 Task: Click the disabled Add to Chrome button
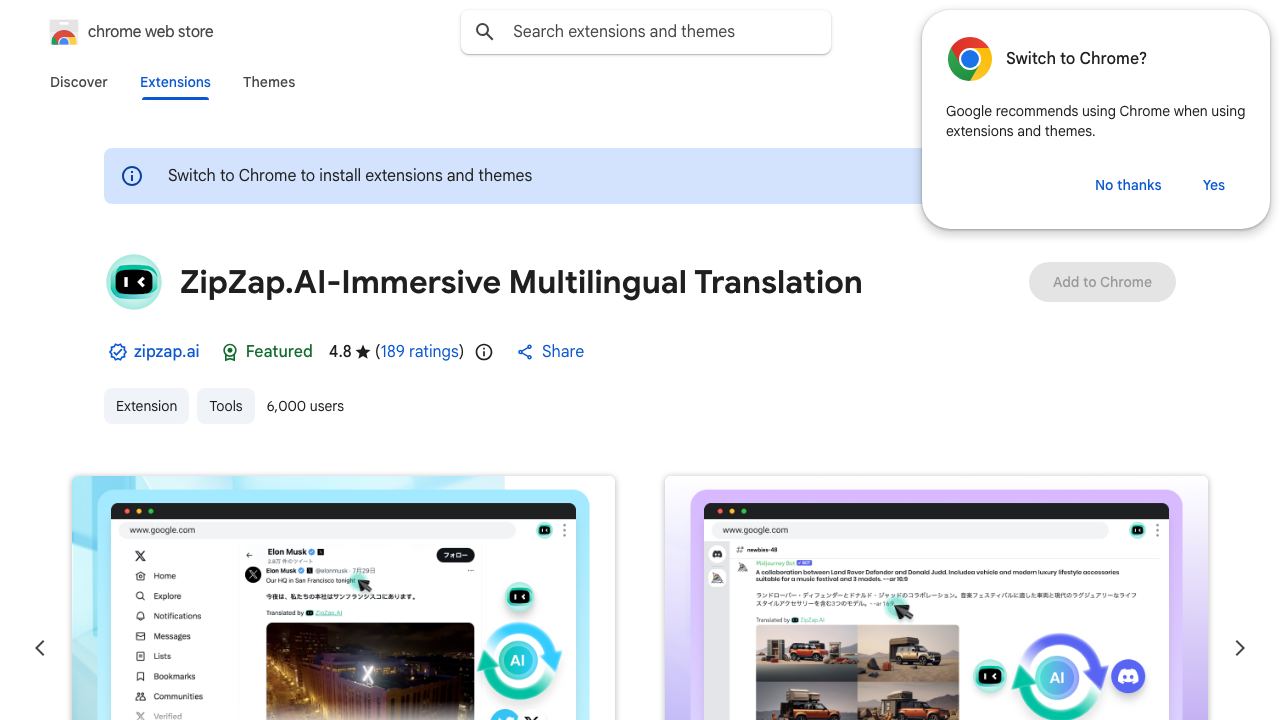[1102, 282]
